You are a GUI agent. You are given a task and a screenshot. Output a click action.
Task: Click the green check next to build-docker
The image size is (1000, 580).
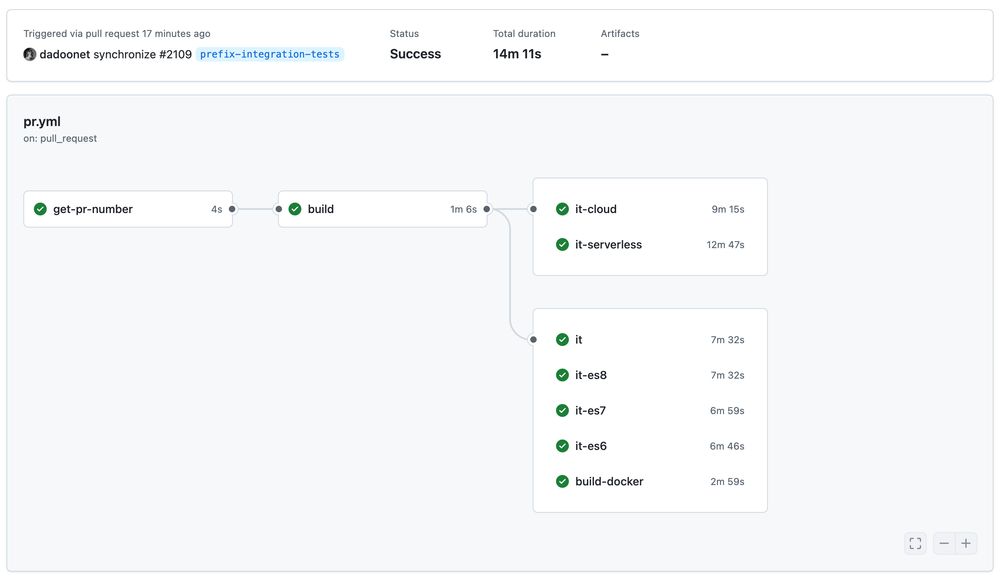pos(562,481)
